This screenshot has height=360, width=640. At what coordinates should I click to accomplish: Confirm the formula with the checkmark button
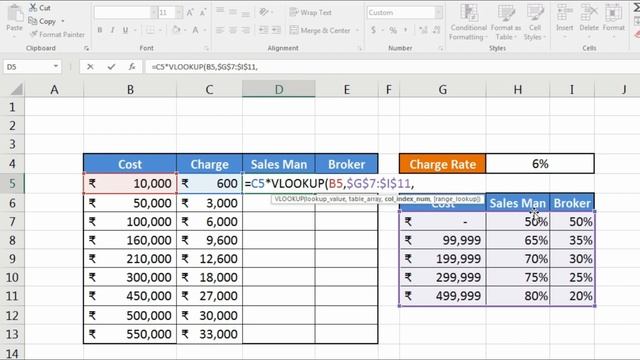tap(111, 67)
